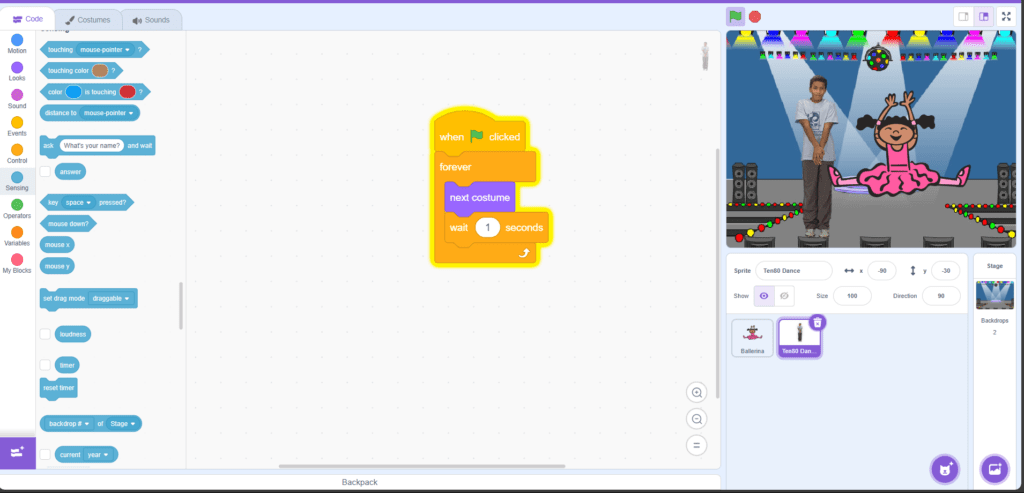Click the green flag to run project
This screenshot has height=493, width=1024.
pyautogui.click(x=735, y=16)
